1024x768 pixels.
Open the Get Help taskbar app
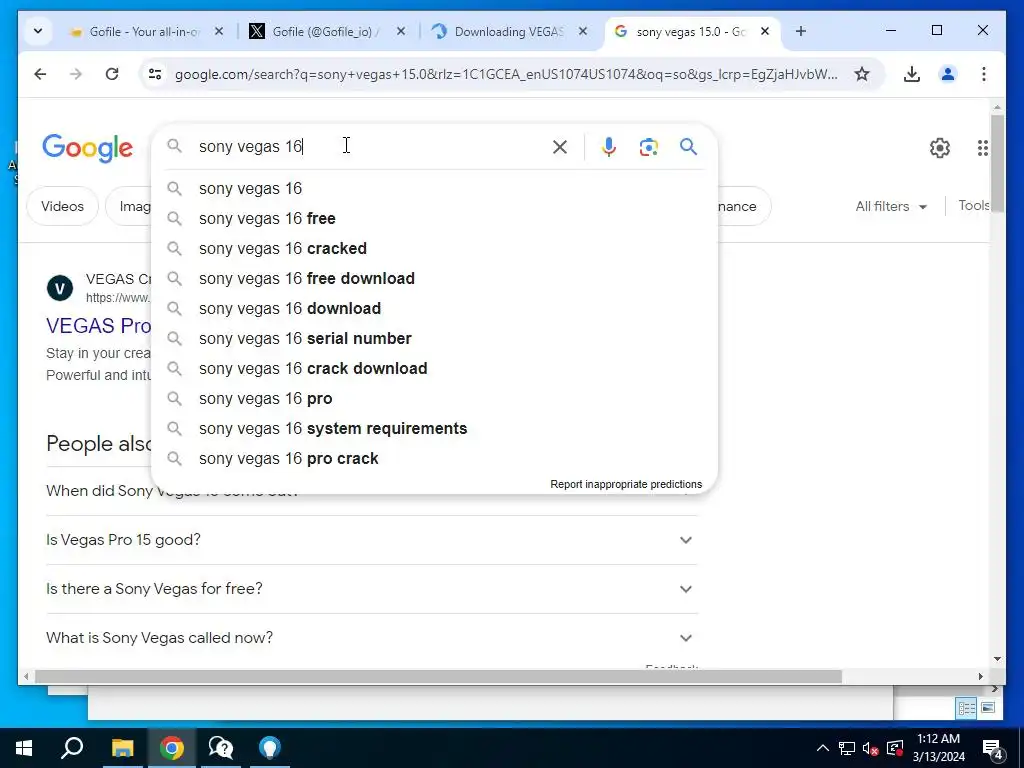point(221,748)
